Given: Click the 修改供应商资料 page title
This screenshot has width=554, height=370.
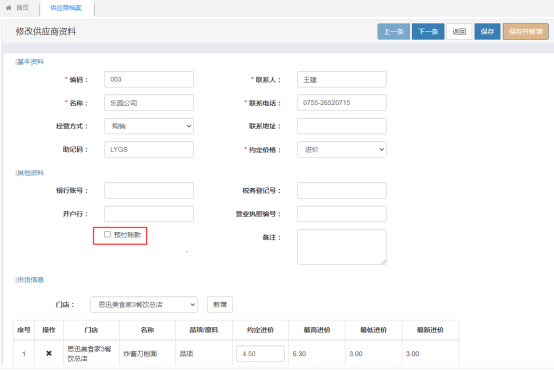Looking at the screenshot, I should (46, 31).
